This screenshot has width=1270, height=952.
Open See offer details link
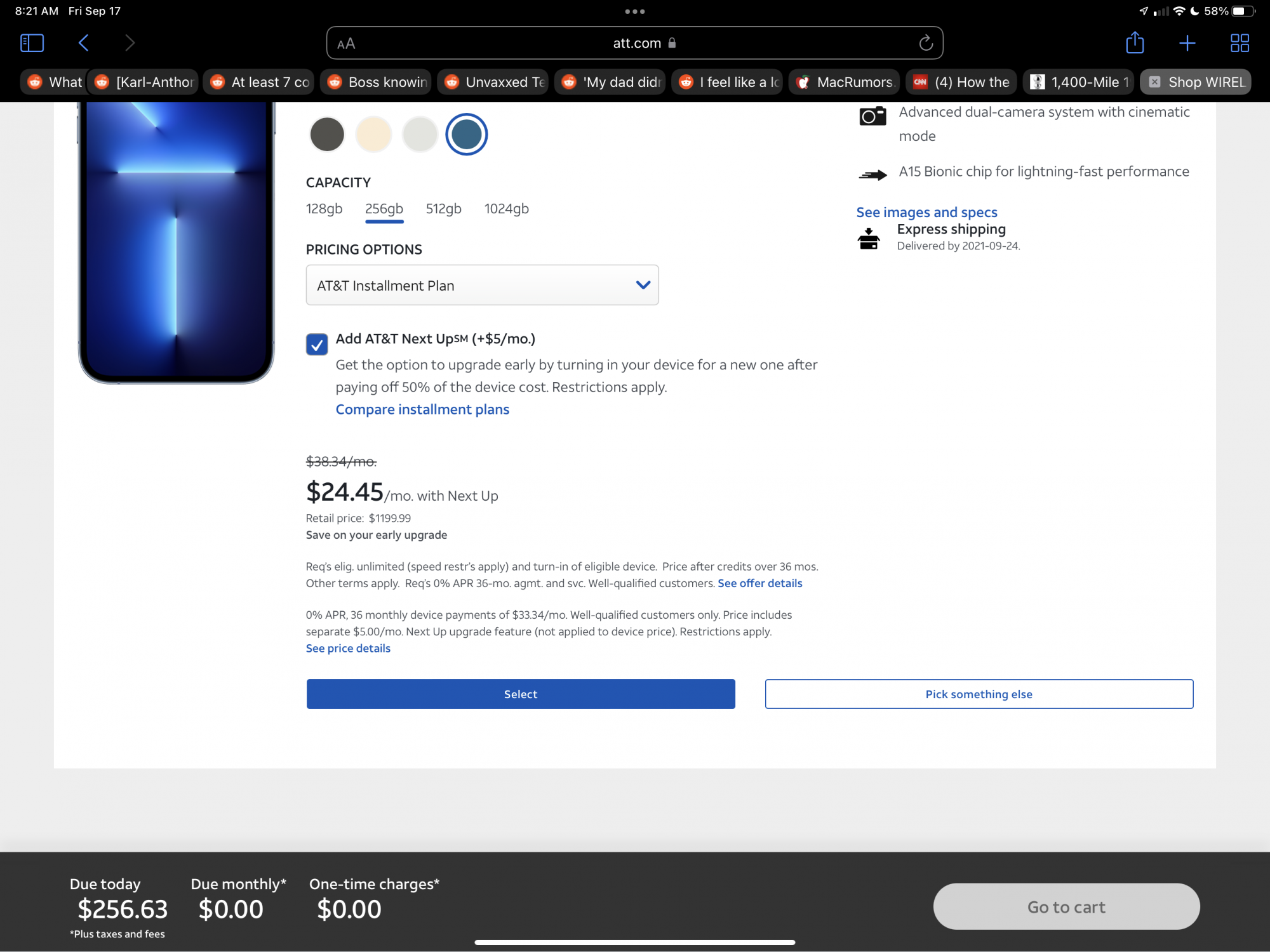[x=760, y=583]
